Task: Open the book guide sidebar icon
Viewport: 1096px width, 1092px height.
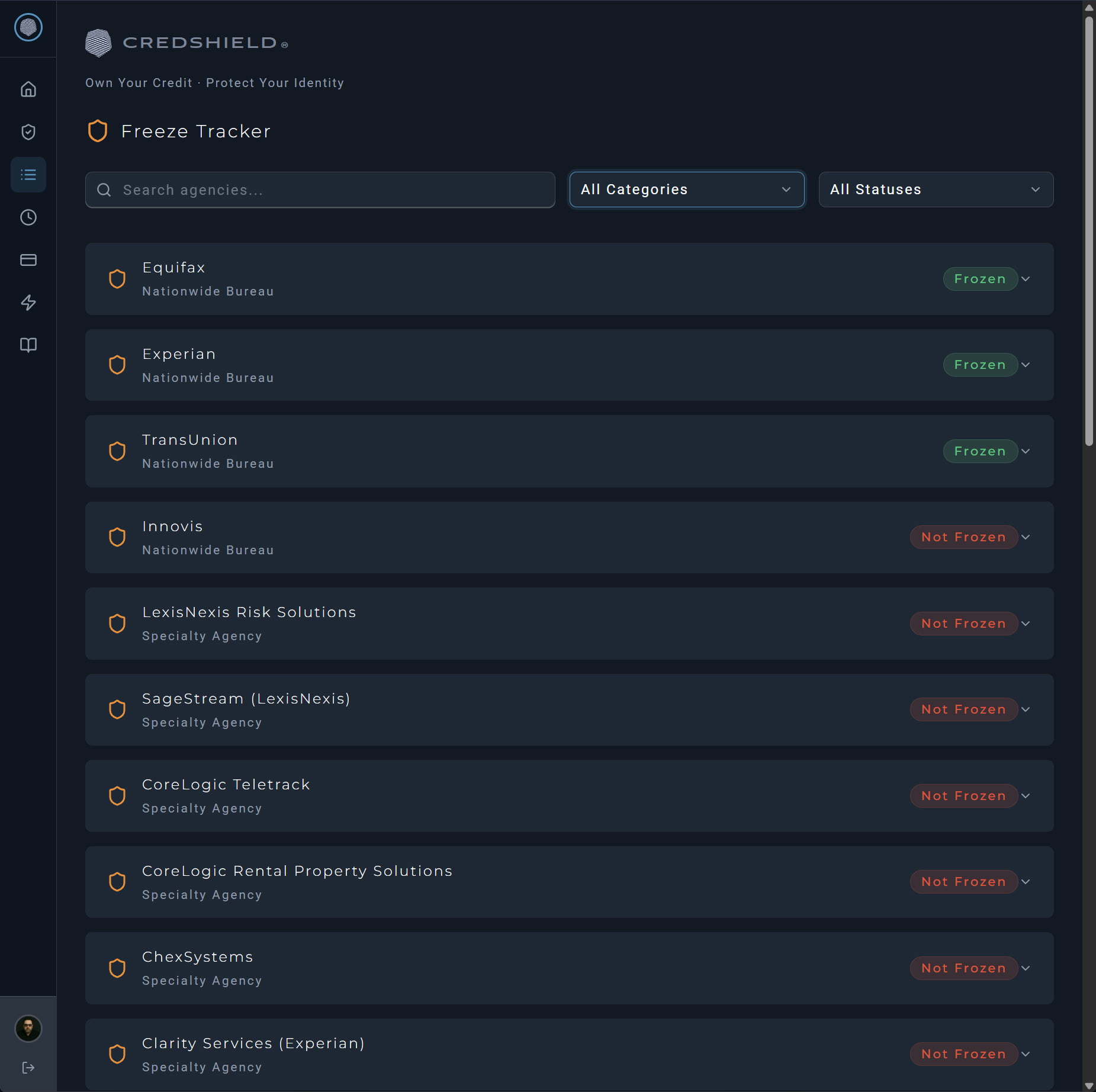Action: (x=28, y=345)
